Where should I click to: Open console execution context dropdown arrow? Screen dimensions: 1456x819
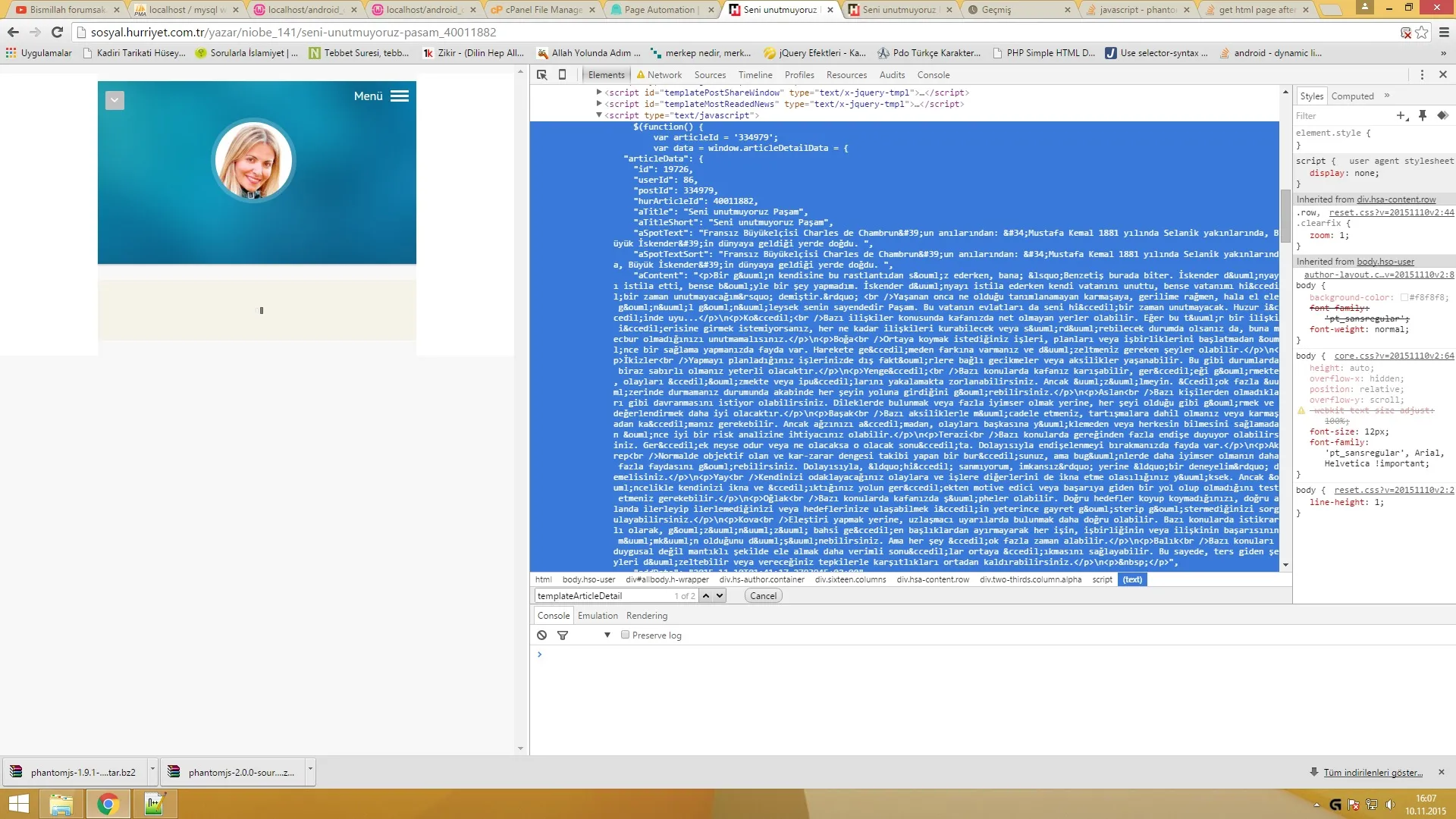click(607, 635)
